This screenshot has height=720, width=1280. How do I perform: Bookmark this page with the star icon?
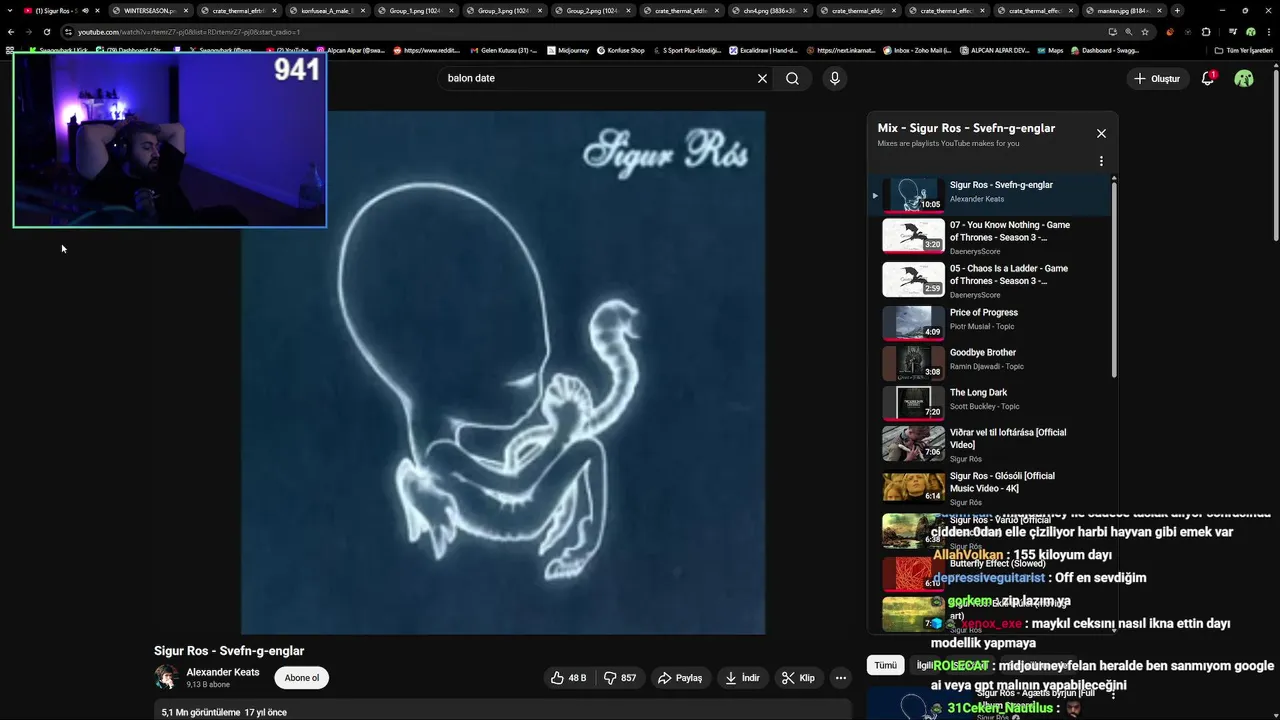(1145, 32)
